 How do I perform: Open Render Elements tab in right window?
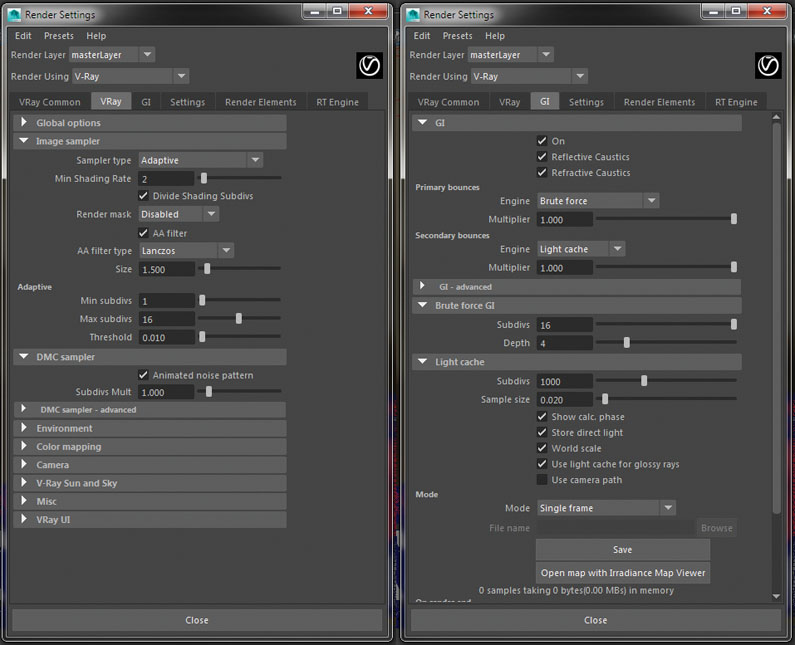pyautogui.click(x=659, y=102)
